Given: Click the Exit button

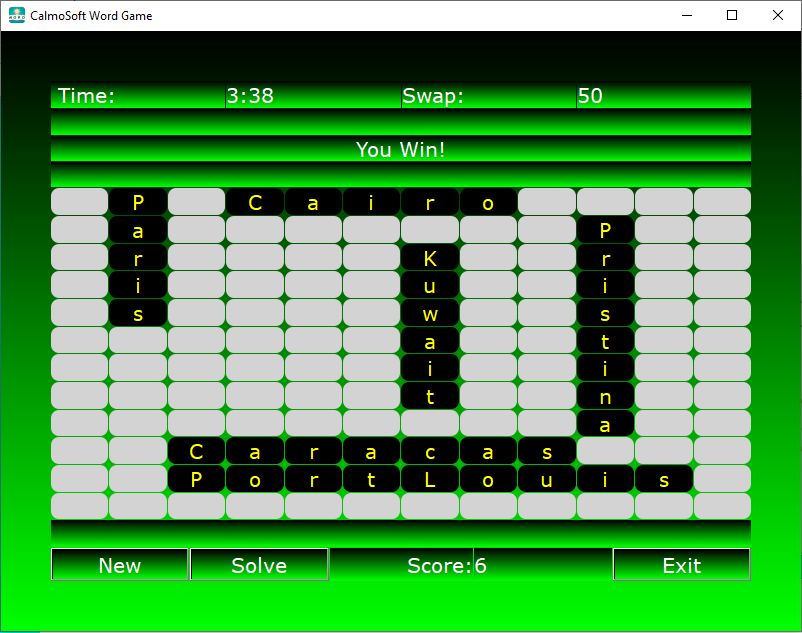Looking at the screenshot, I should (681, 565).
